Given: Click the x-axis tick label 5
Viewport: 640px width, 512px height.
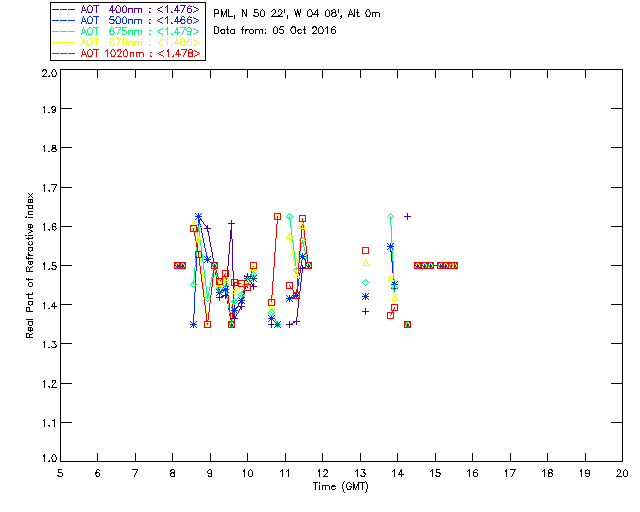Looking at the screenshot, I should coord(60,473).
